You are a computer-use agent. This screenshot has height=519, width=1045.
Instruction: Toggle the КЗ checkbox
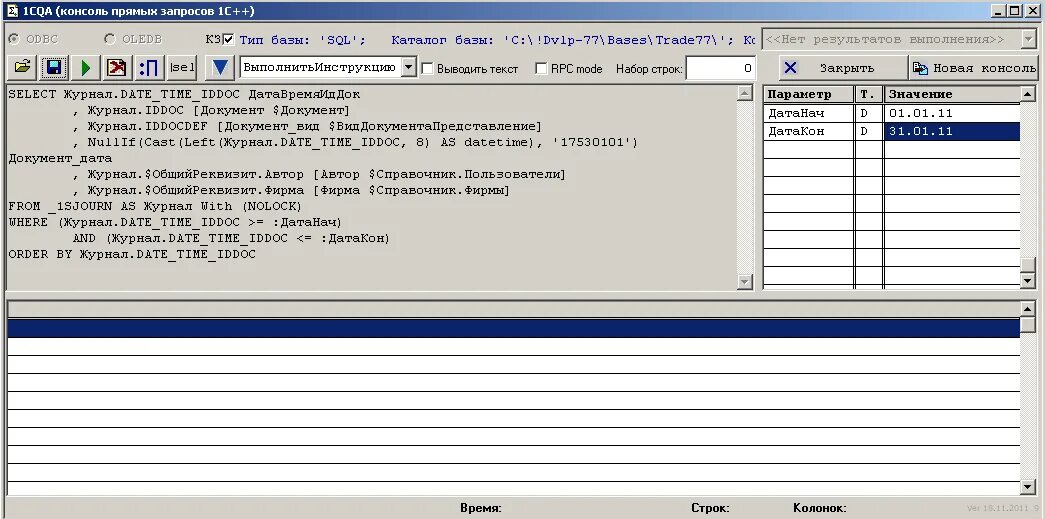pos(229,39)
